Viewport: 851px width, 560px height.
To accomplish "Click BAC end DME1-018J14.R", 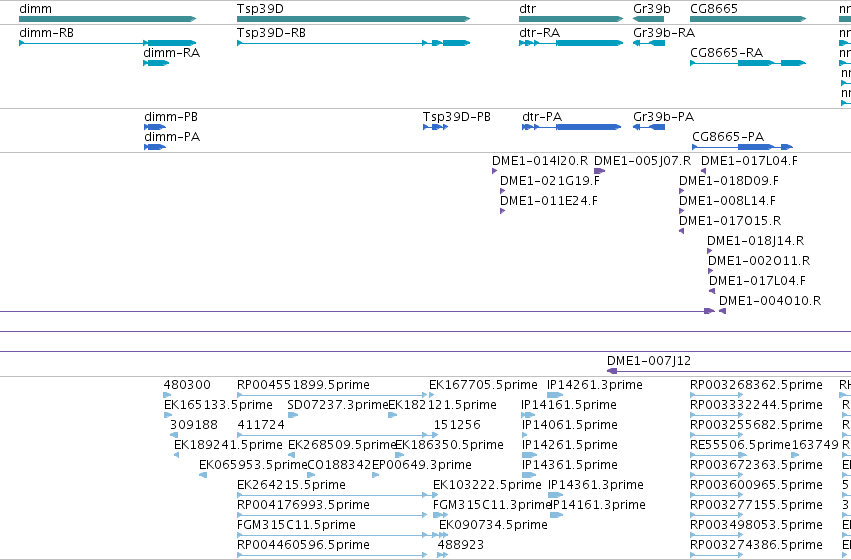I will pos(755,241).
